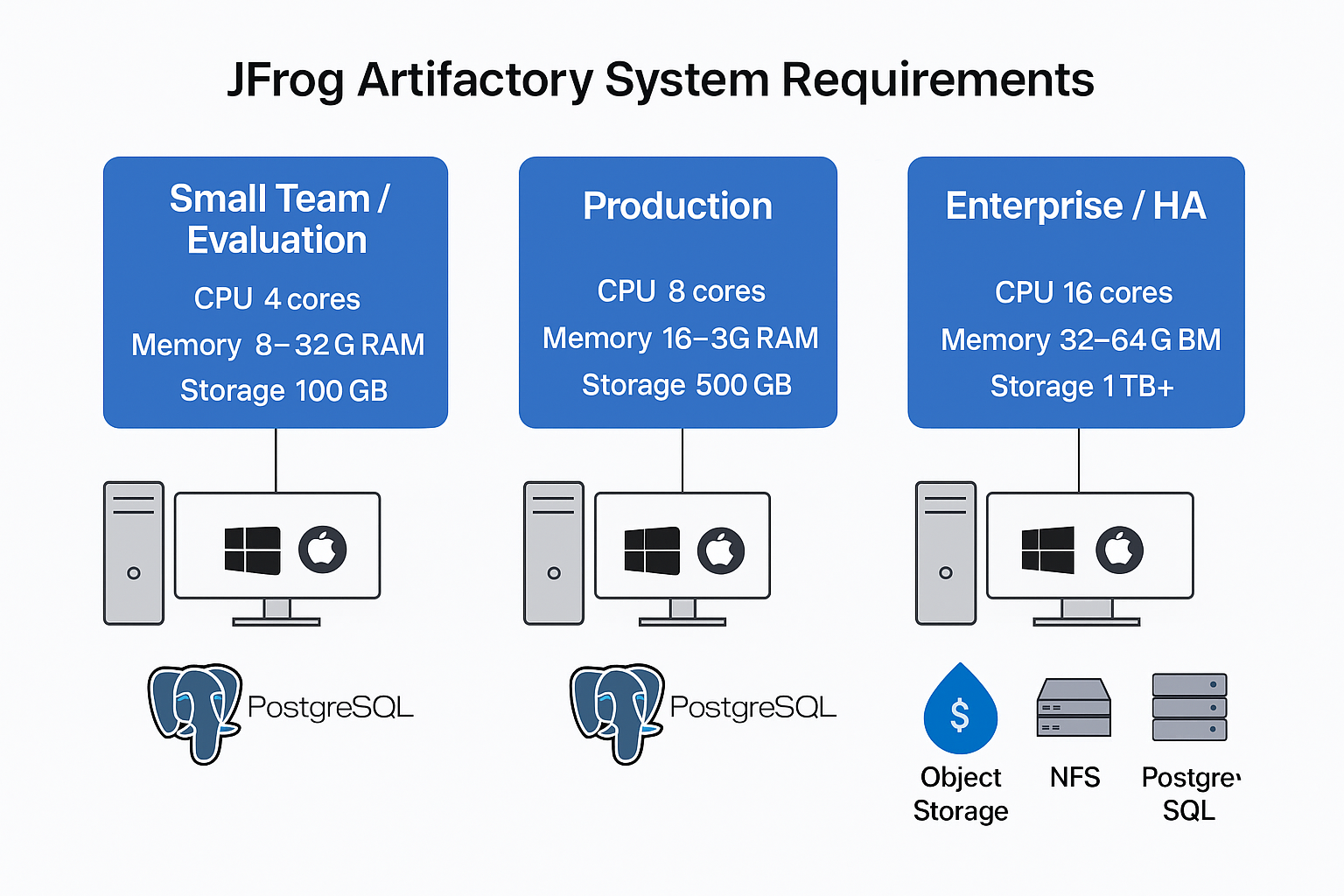This screenshot has height=896, width=1344.
Task: Click the CPU 16 cores text
Action: click(x=1083, y=292)
